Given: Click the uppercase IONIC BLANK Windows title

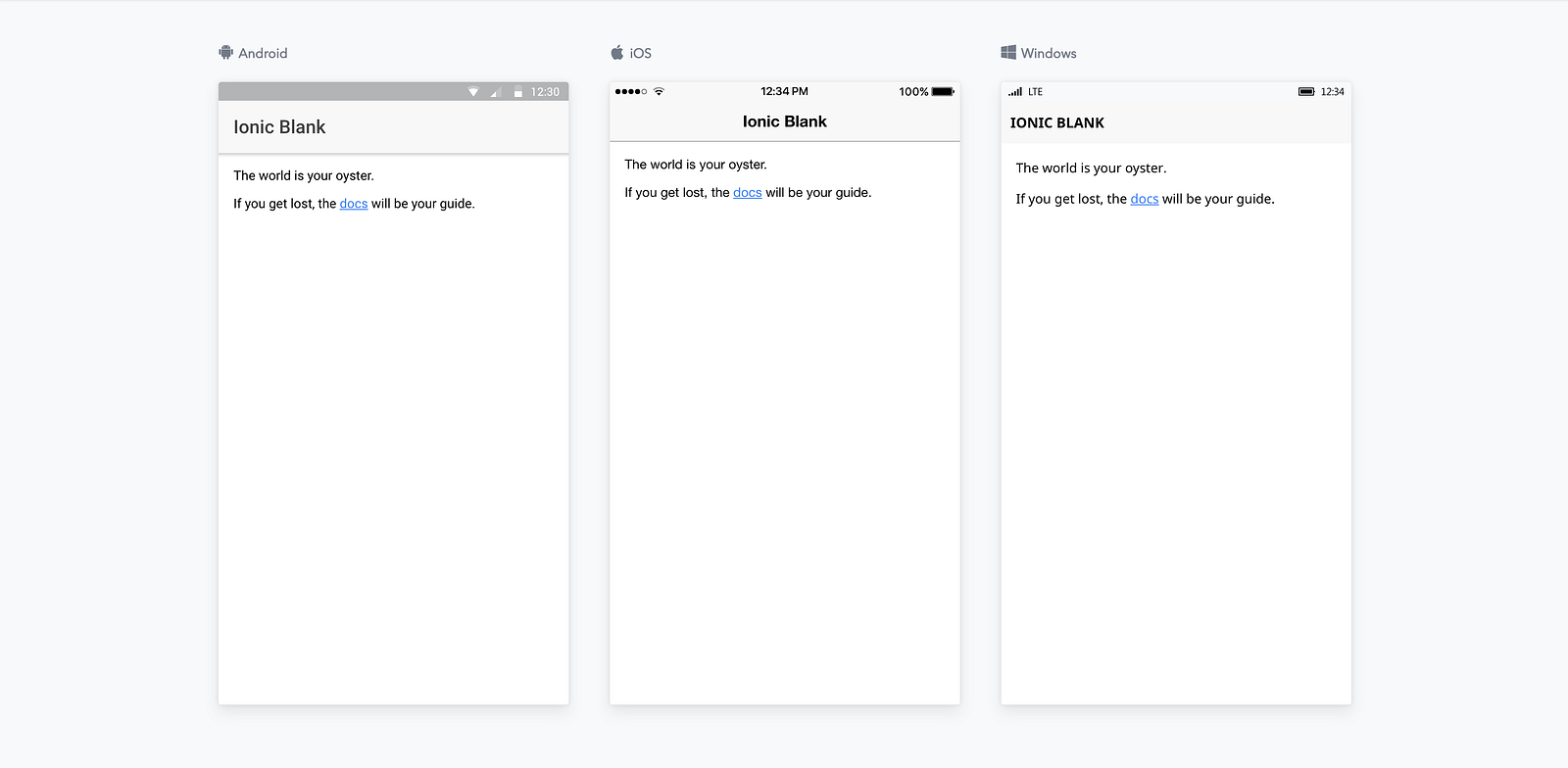Looking at the screenshot, I should click(1056, 123).
